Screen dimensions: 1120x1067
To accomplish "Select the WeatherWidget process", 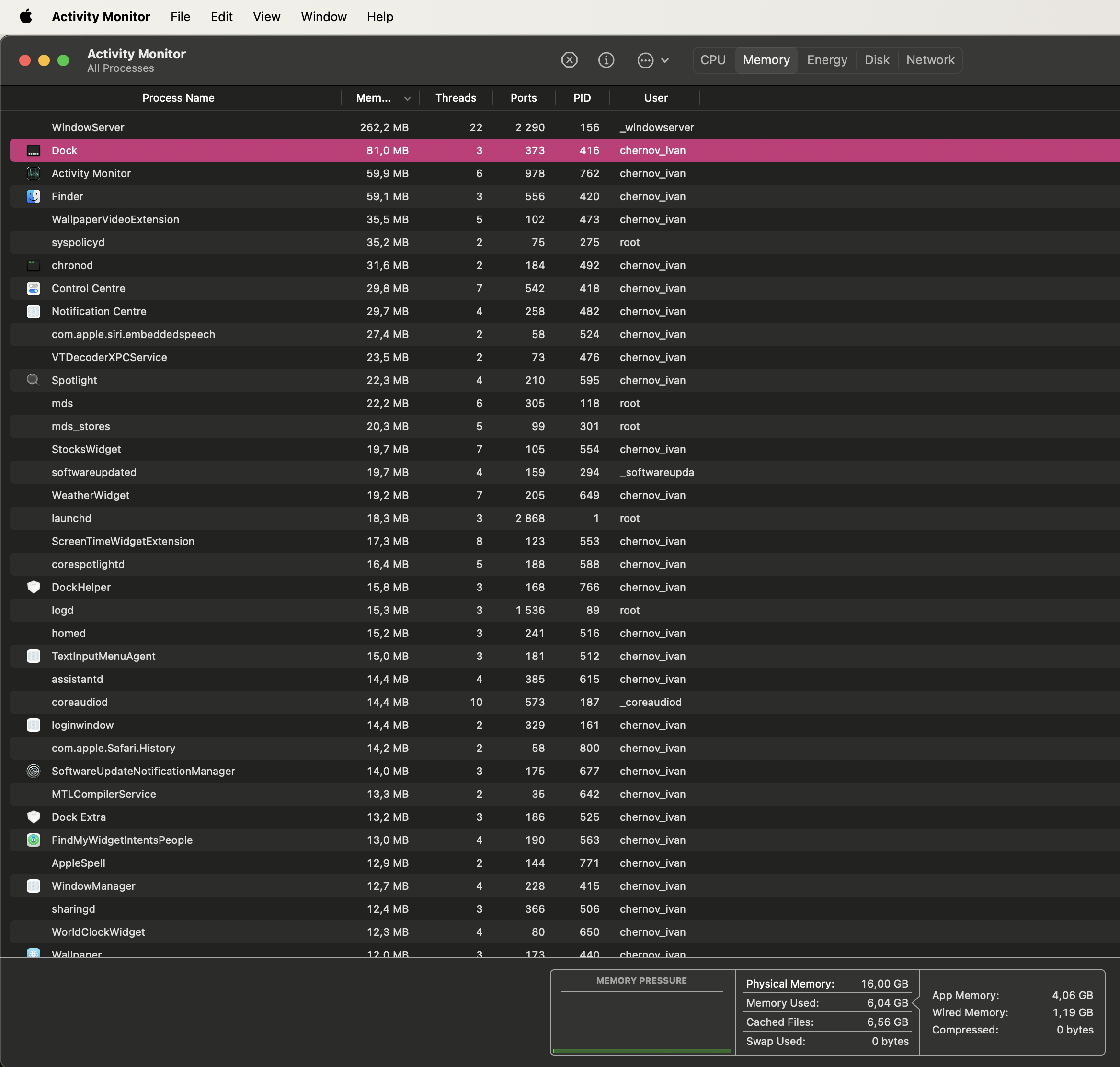I will [564, 495].
